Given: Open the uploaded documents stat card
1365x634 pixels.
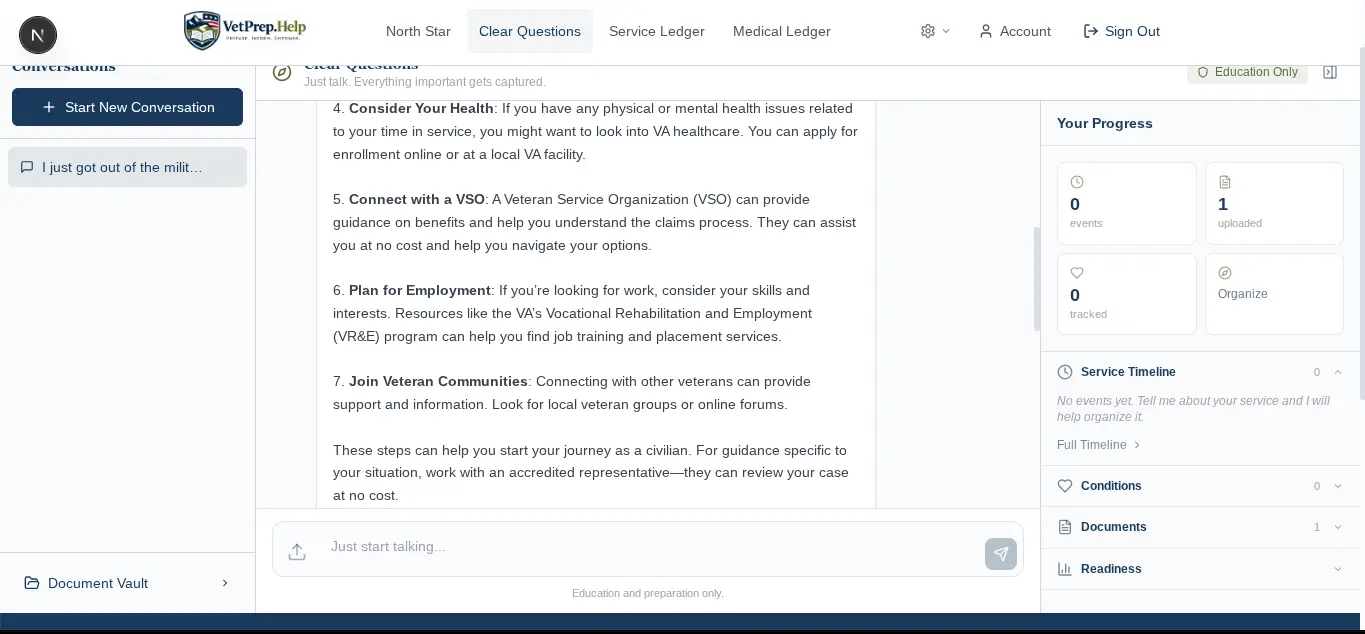Looking at the screenshot, I should tap(1274, 203).
